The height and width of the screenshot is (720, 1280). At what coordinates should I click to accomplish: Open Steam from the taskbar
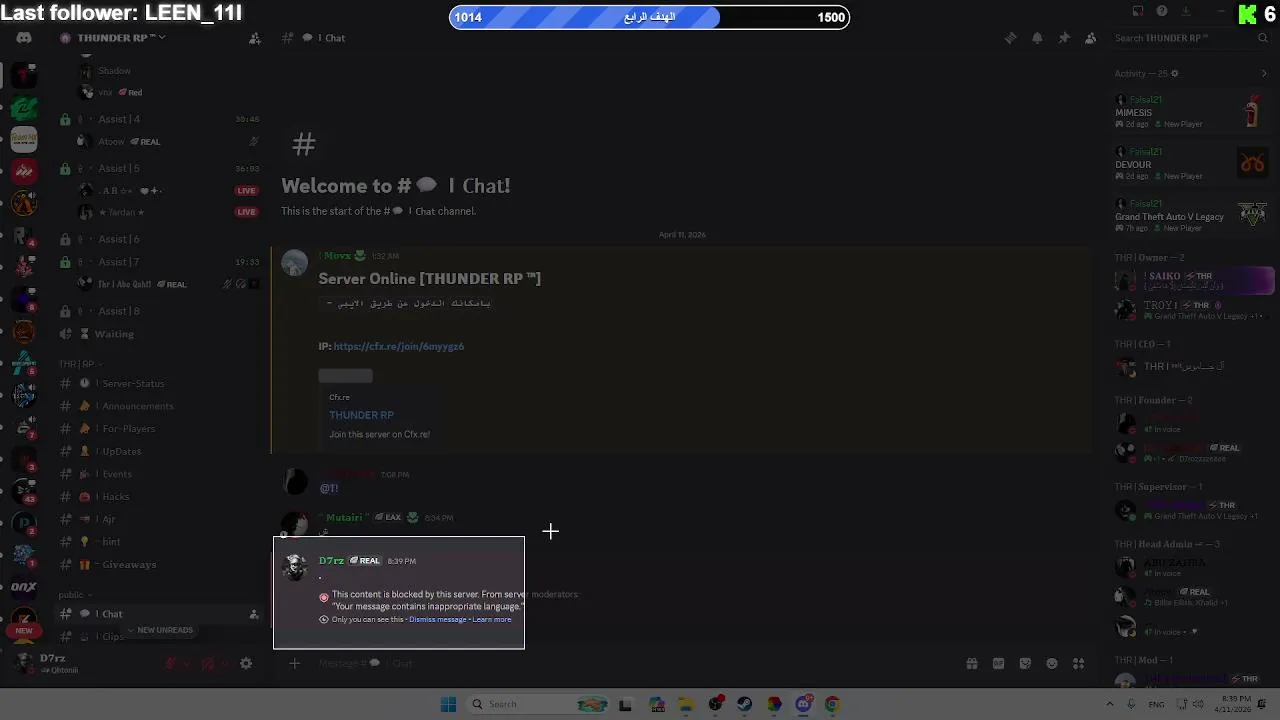pyautogui.click(x=744, y=704)
